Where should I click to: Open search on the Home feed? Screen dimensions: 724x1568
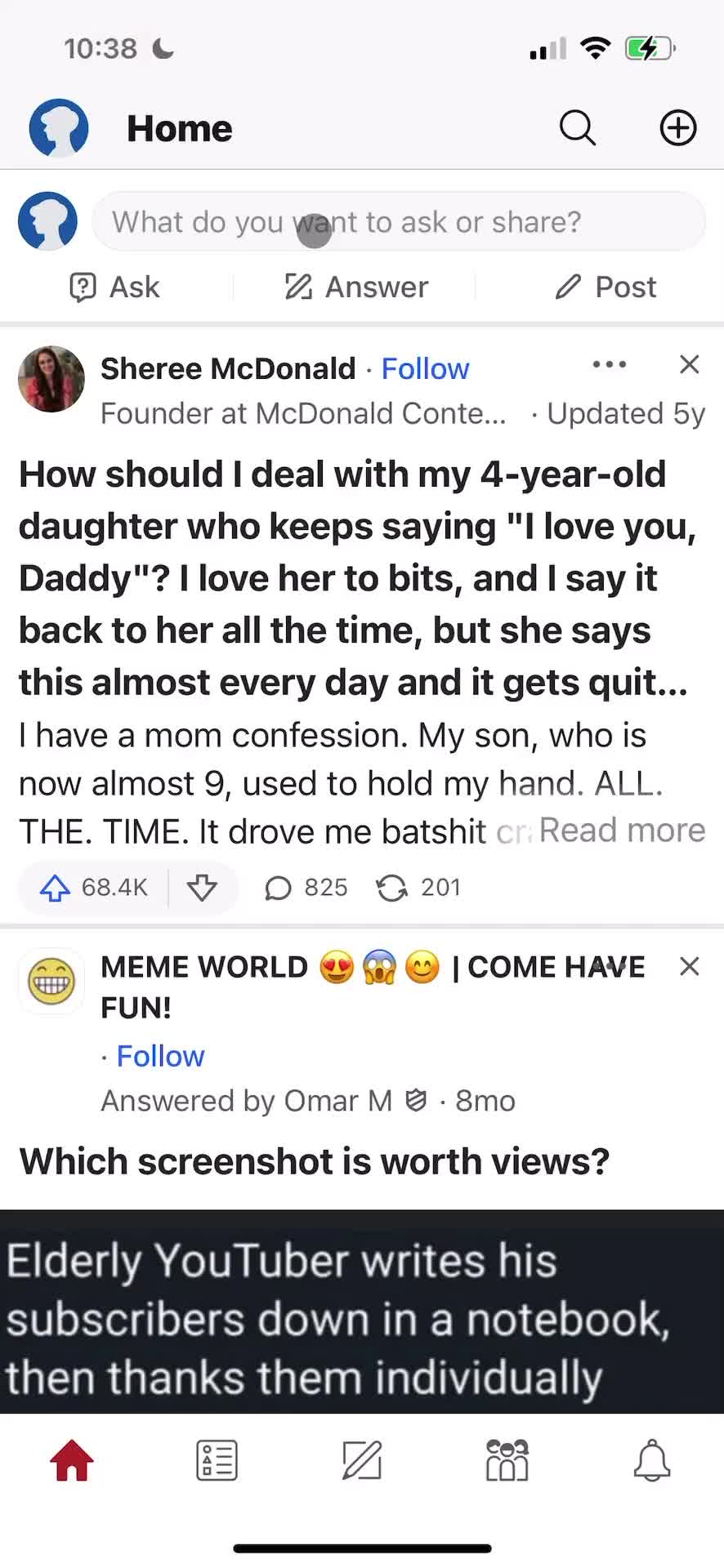577,127
